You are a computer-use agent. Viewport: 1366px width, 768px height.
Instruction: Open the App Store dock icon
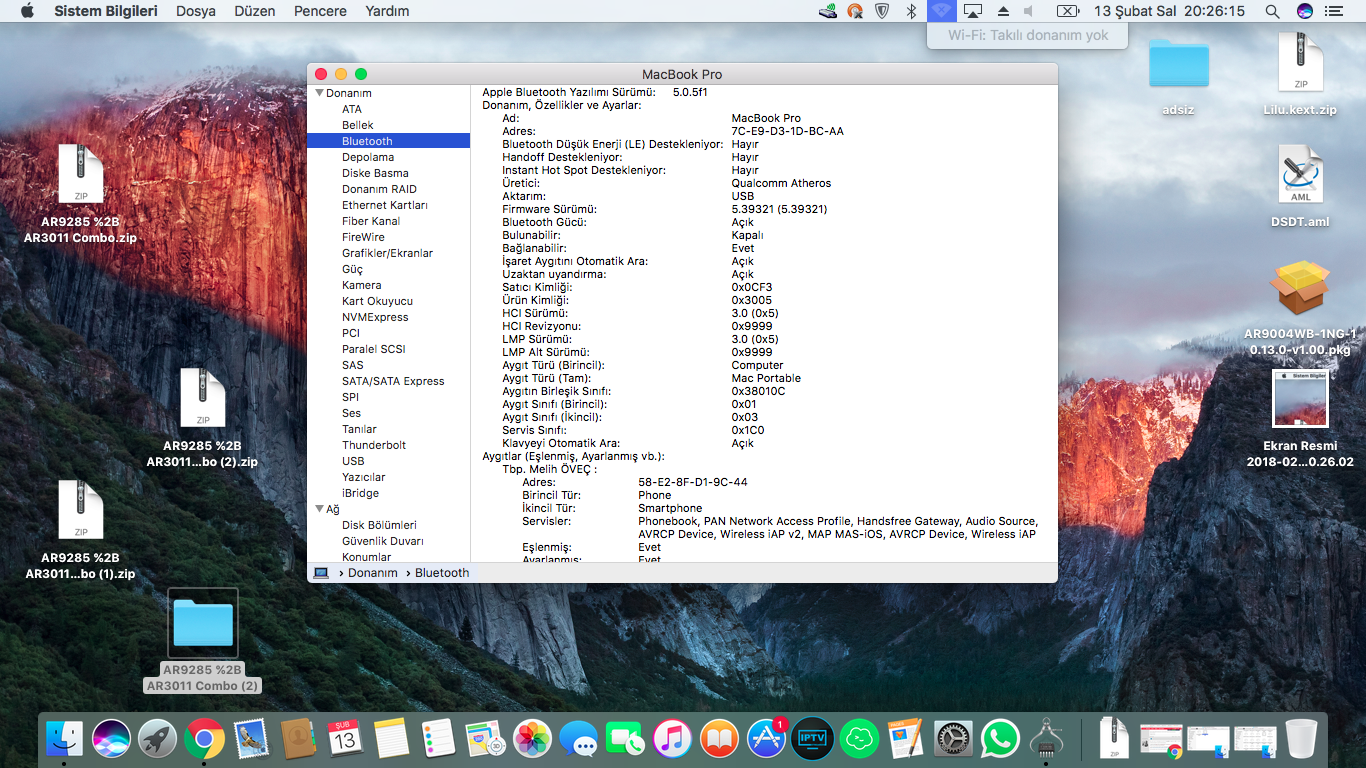pos(767,740)
